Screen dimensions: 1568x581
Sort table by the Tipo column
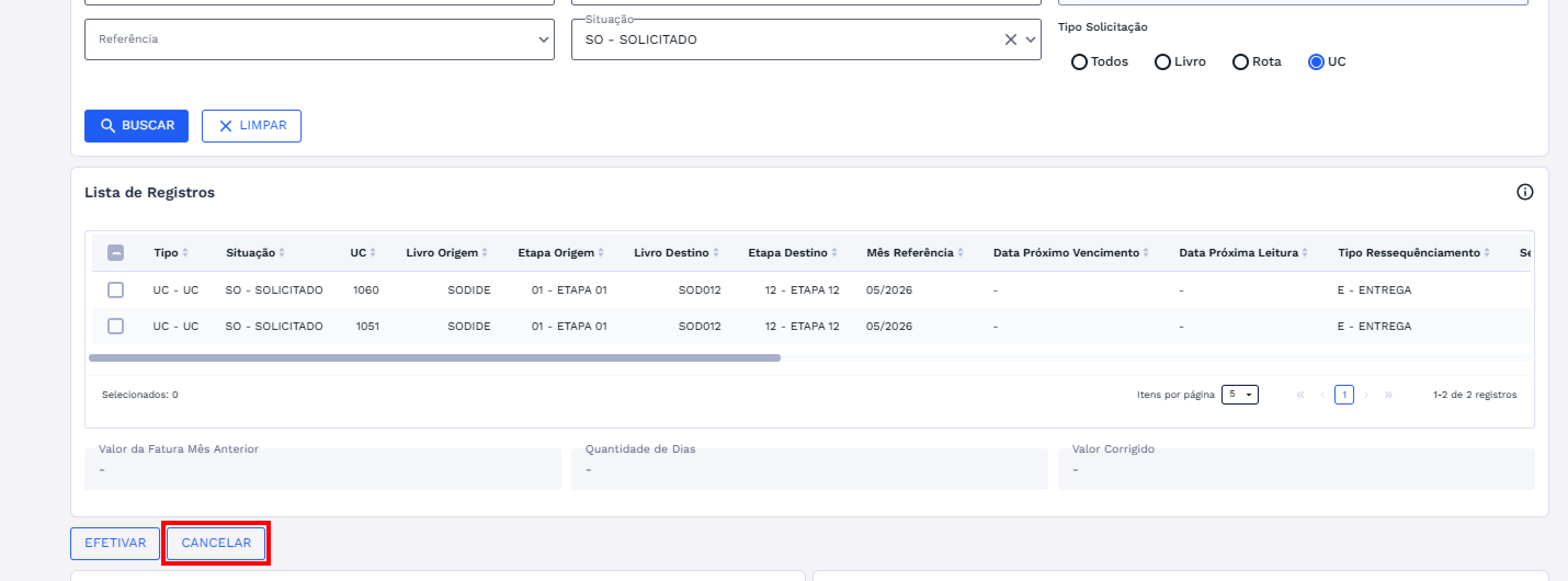[171, 253]
